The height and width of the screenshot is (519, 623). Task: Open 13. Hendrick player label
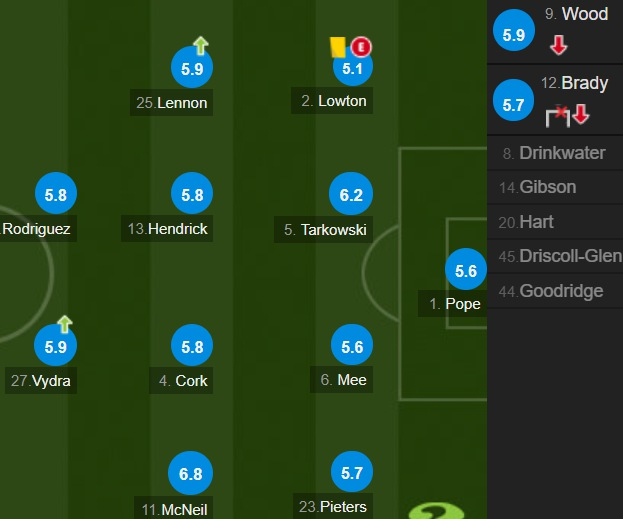point(168,229)
